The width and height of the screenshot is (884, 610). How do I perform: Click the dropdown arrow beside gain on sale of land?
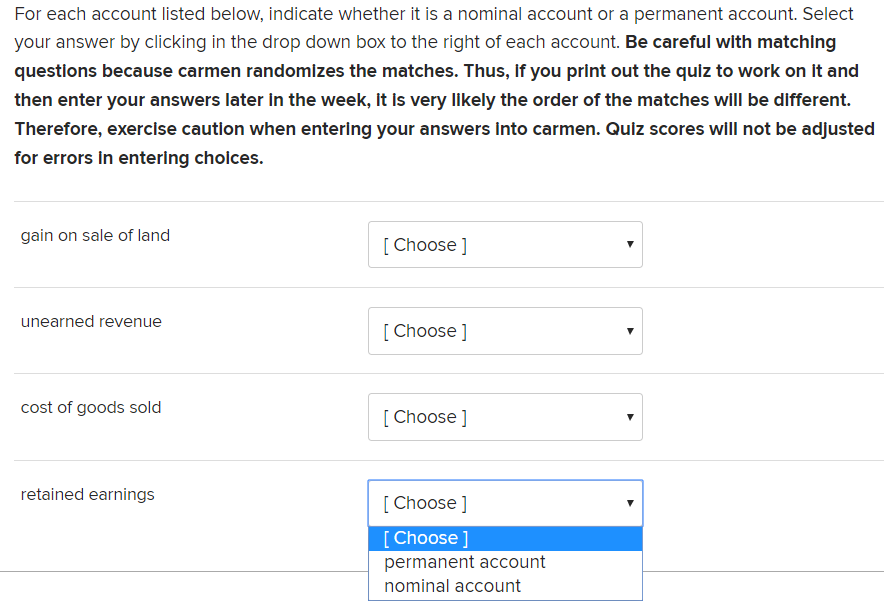[x=628, y=244]
